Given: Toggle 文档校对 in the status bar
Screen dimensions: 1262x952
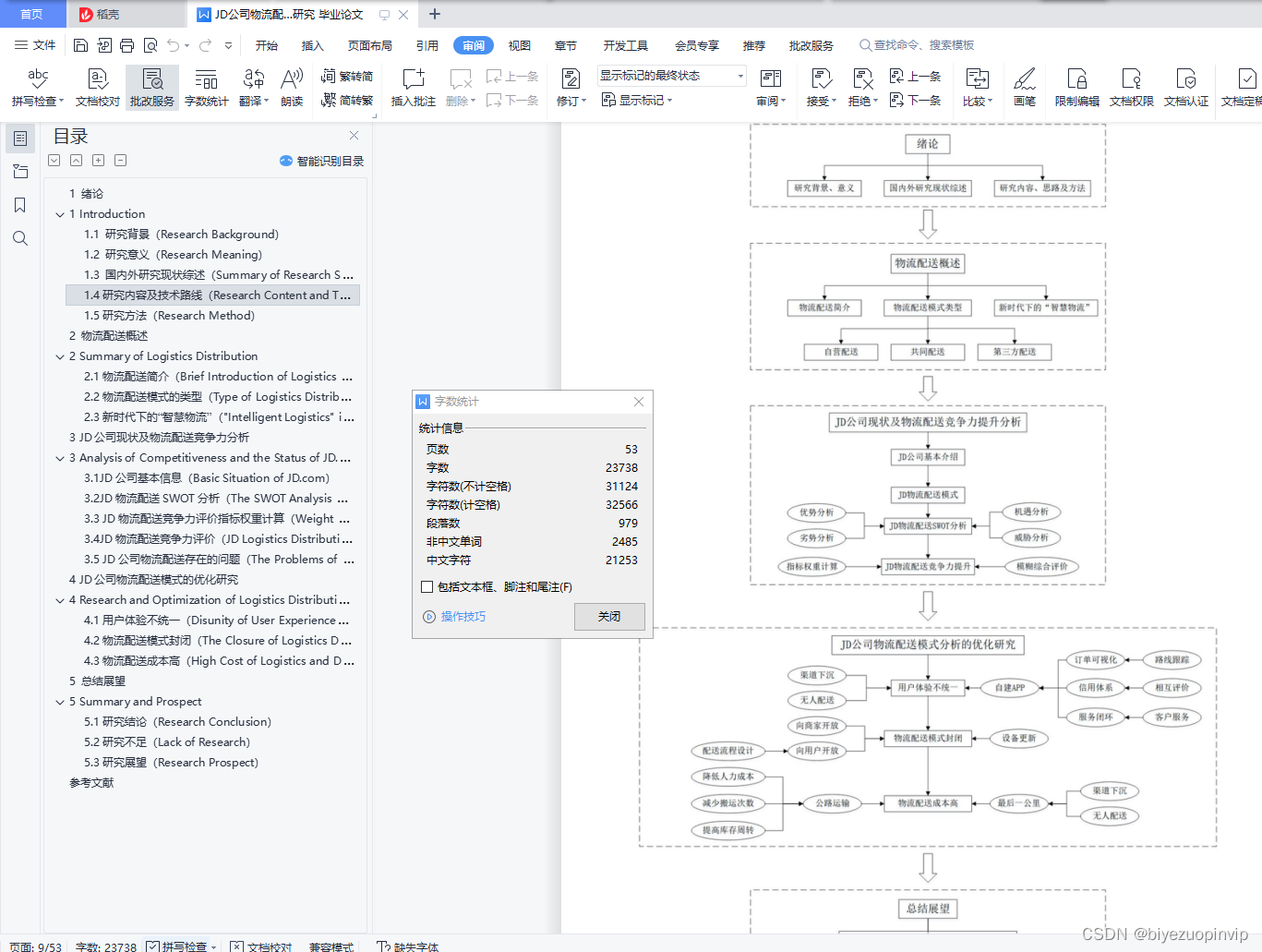Looking at the screenshot, I should coord(261,946).
